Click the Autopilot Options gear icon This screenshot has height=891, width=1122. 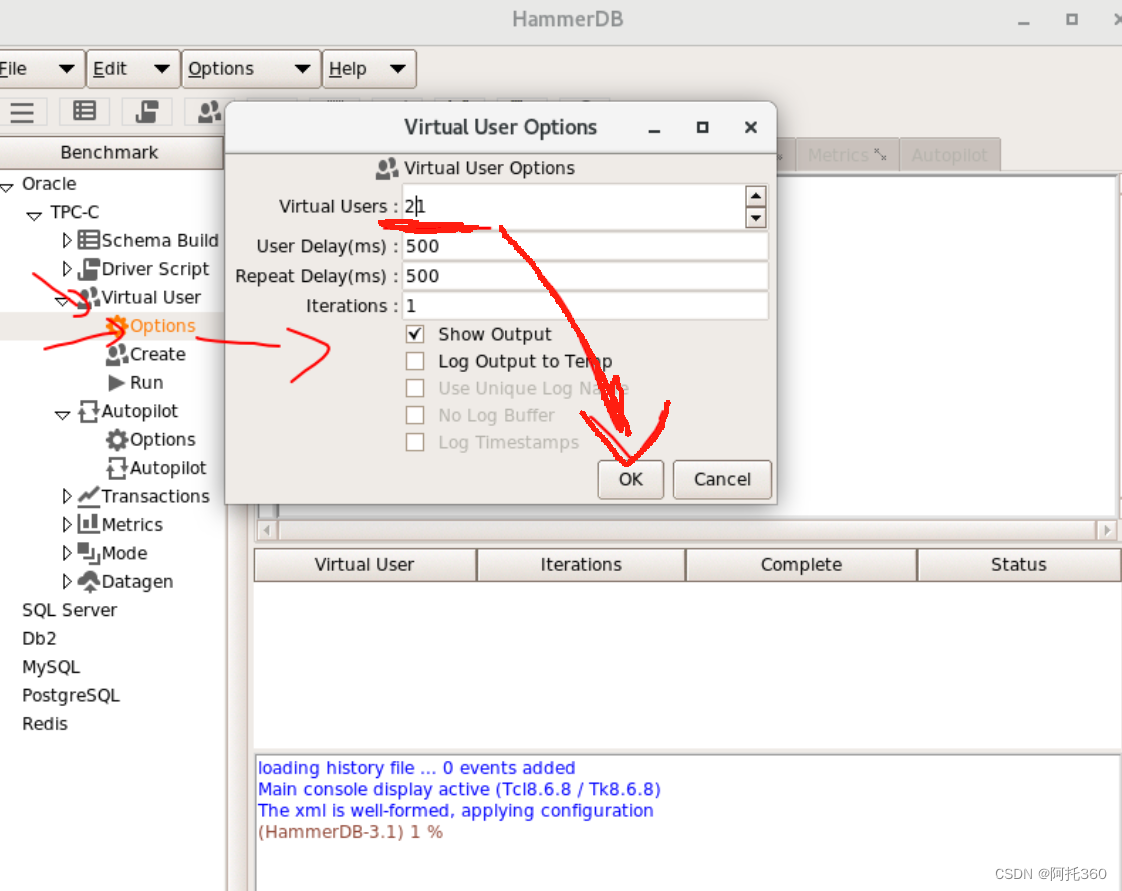tap(117, 439)
